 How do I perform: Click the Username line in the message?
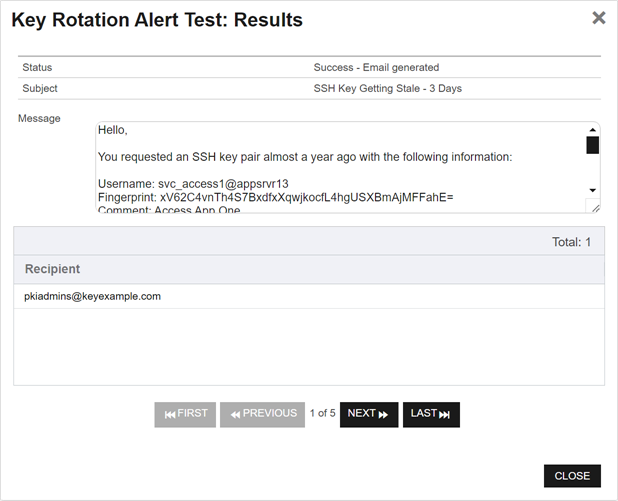193,184
